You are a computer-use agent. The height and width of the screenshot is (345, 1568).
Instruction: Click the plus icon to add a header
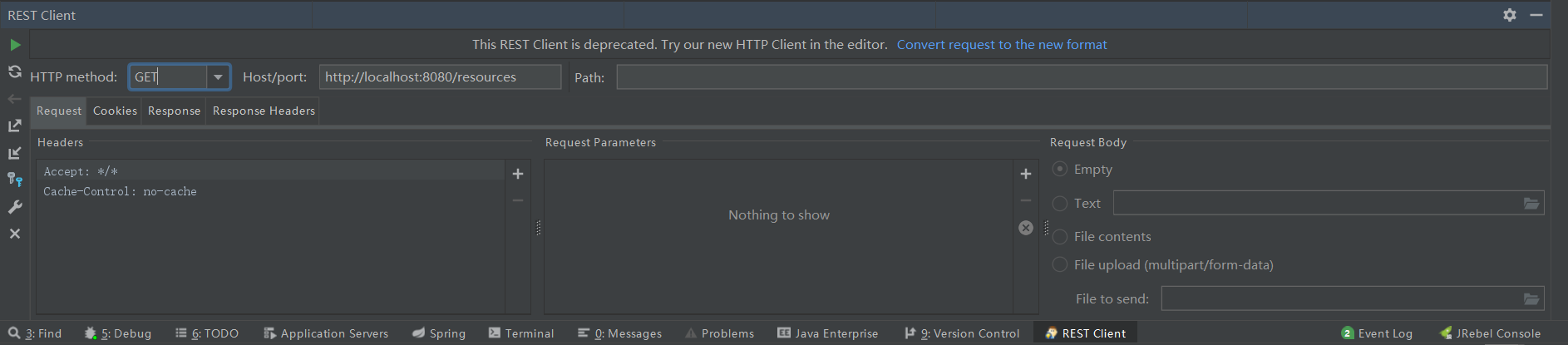(x=518, y=174)
